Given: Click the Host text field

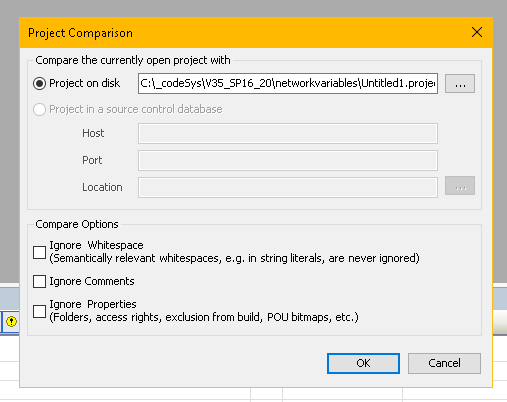Looking at the screenshot, I should [x=288, y=133].
